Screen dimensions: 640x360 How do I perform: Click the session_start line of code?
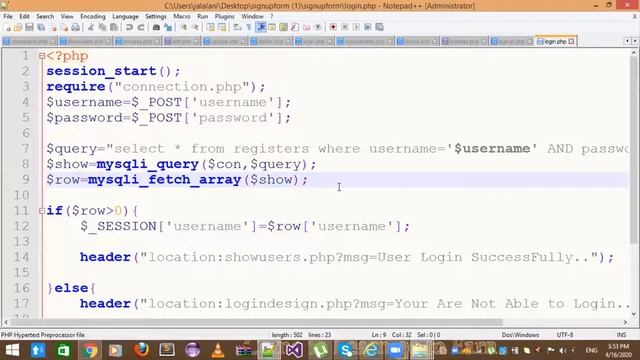coord(113,71)
